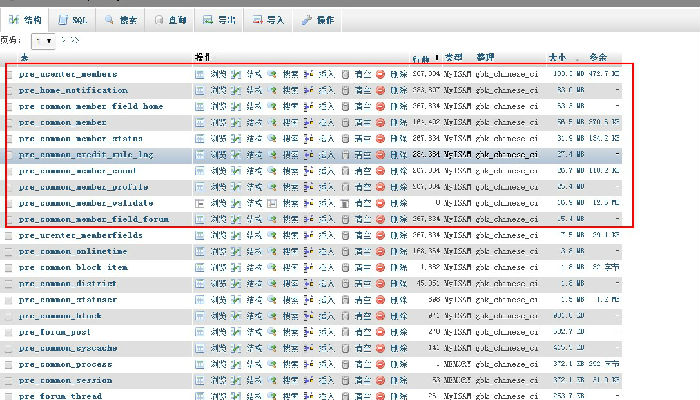This screenshot has width=700, height=400.
Task: Open the 操作 (Operations) tab
Action: [x=318, y=19]
